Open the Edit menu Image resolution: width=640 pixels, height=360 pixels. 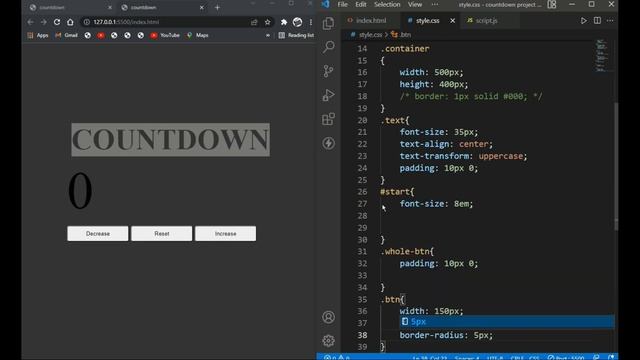[360, 4]
